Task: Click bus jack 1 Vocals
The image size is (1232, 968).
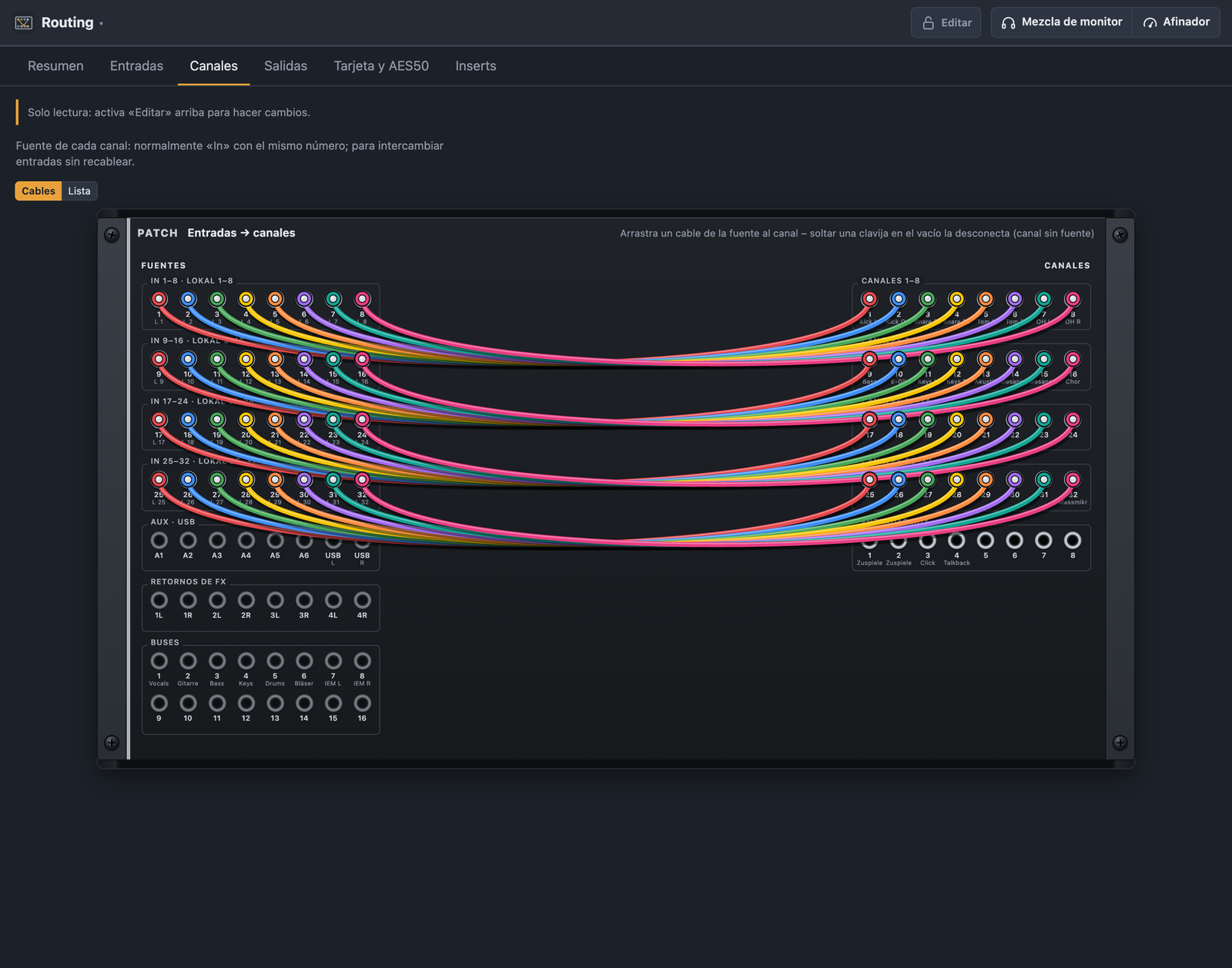Action: point(159,661)
